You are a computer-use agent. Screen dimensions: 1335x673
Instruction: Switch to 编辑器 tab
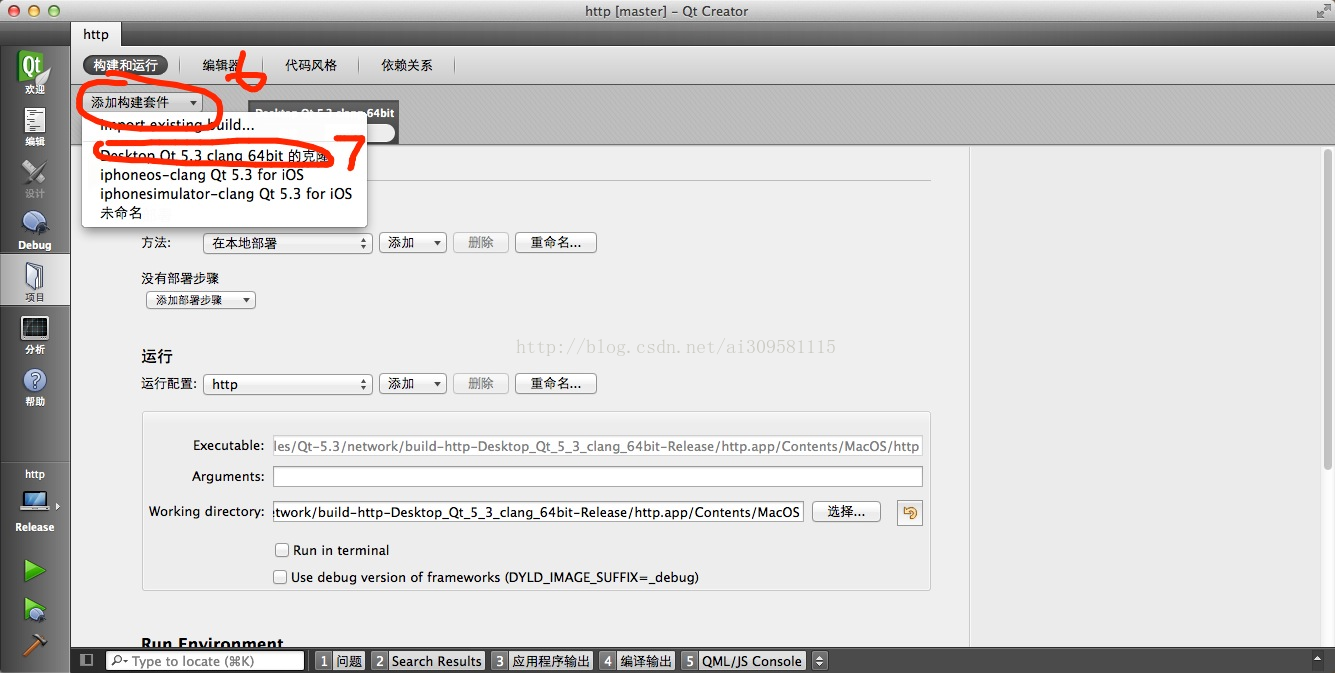pos(221,65)
